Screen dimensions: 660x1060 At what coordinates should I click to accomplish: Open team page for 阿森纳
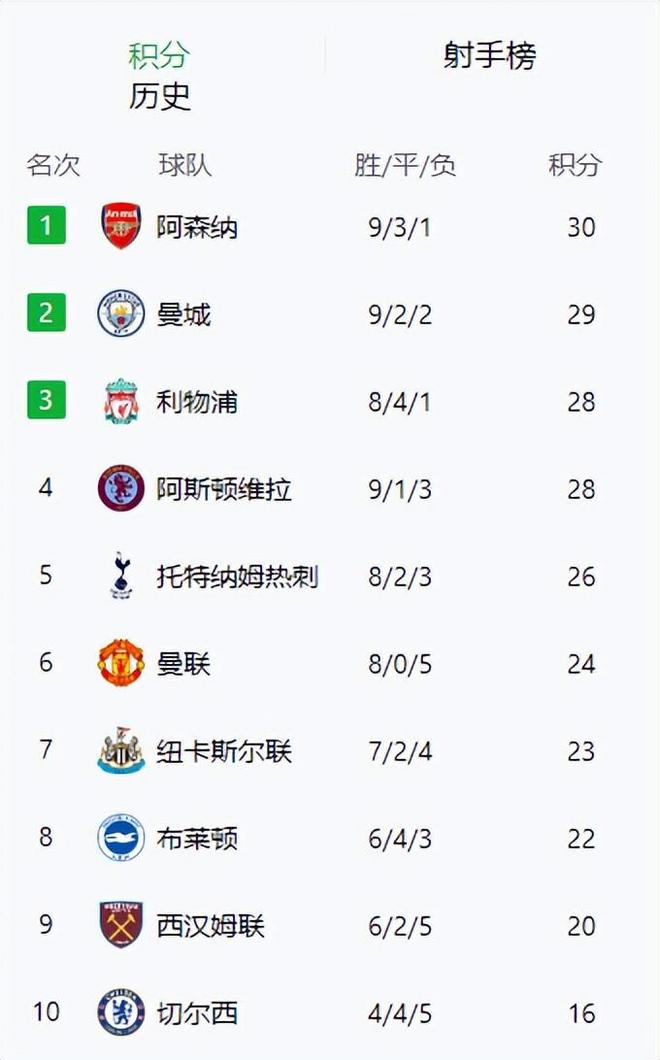coord(197,228)
